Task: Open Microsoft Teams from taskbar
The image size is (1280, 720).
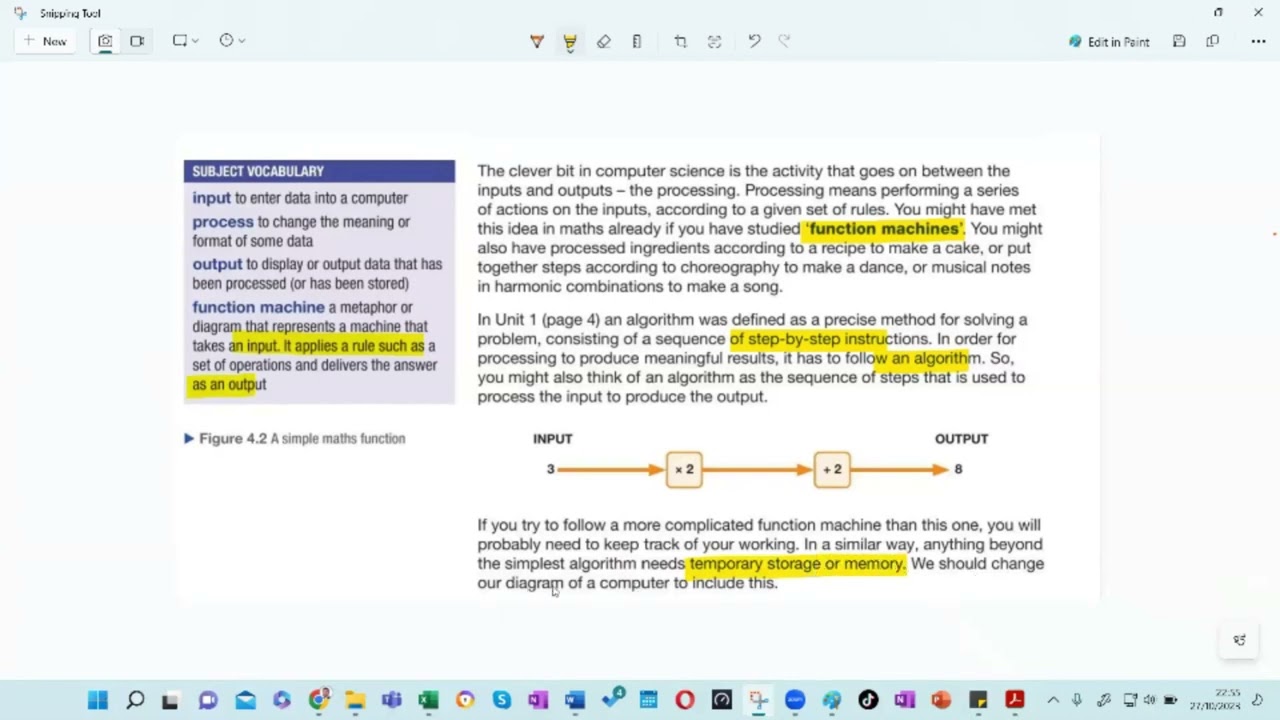Action: [x=391, y=700]
